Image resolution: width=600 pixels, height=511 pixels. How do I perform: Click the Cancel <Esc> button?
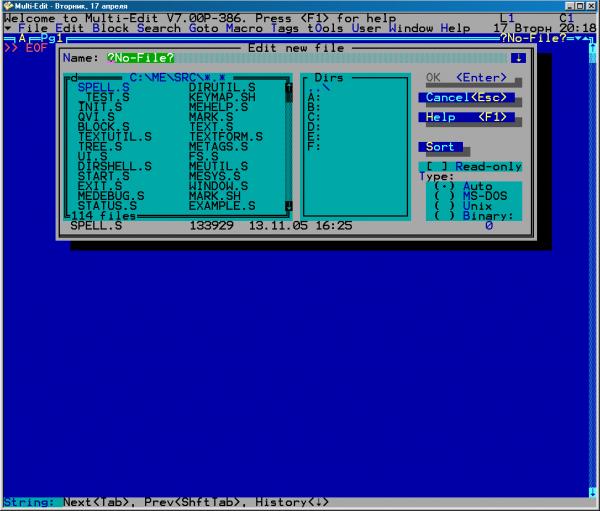point(466,97)
